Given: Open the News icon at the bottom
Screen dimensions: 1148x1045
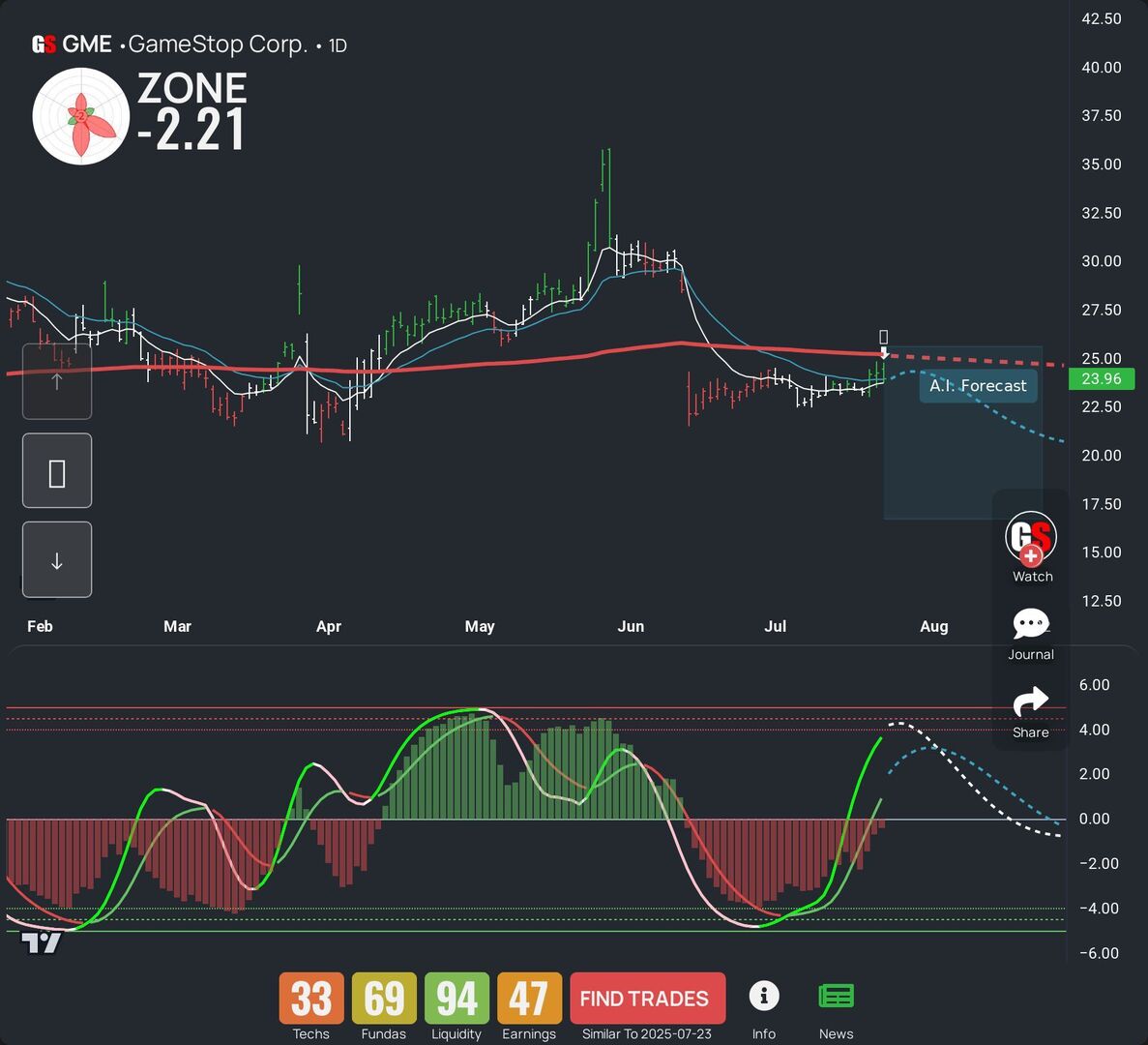Looking at the screenshot, I should [837, 996].
